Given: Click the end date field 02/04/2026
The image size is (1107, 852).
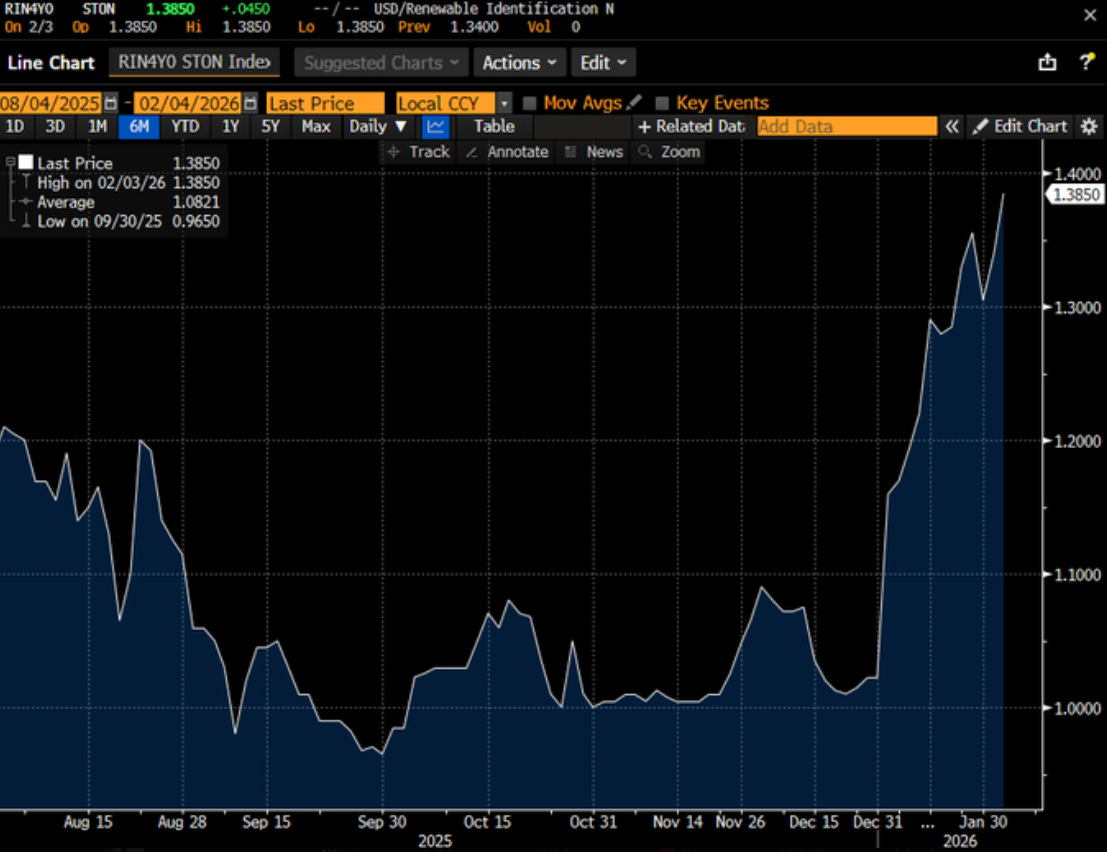Looking at the screenshot, I should click(x=188, y=104).
